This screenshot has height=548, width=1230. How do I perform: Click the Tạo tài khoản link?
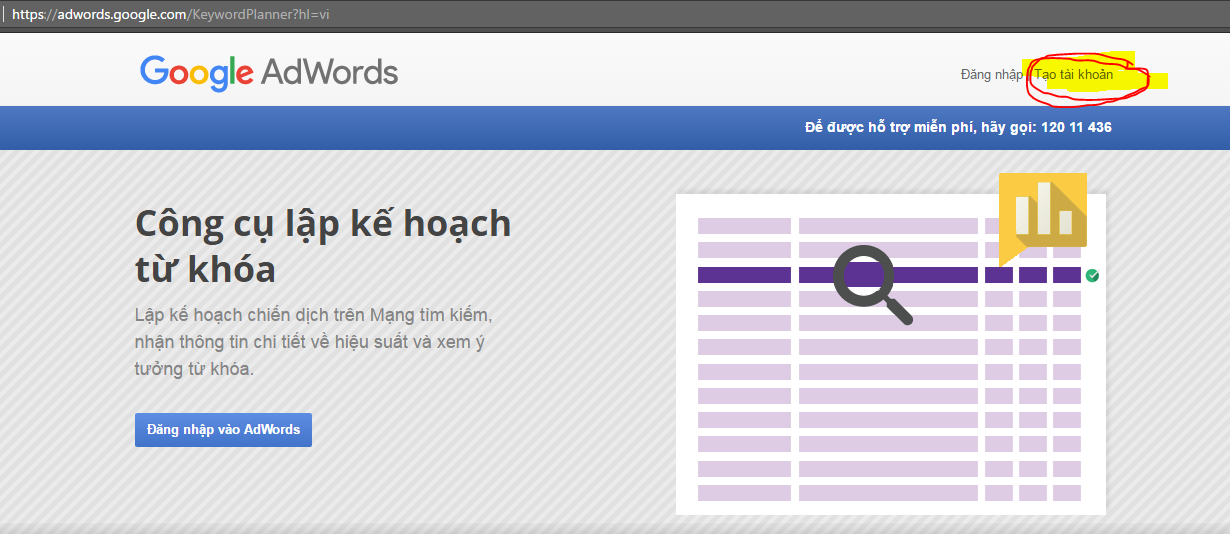pyautogui.click(x=1073, y=75)
